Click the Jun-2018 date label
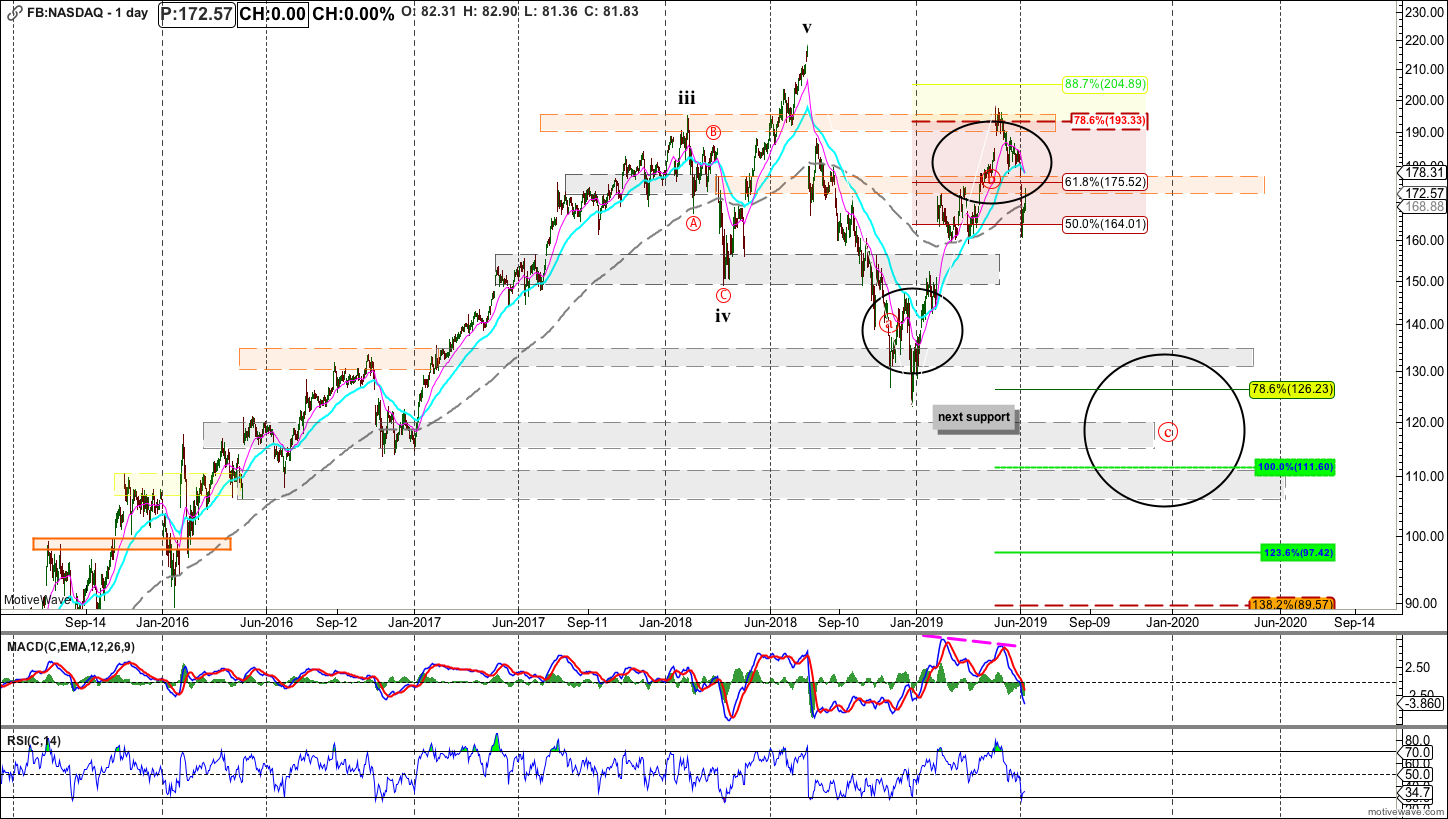 pyautogui.click(x=769, y=622)
